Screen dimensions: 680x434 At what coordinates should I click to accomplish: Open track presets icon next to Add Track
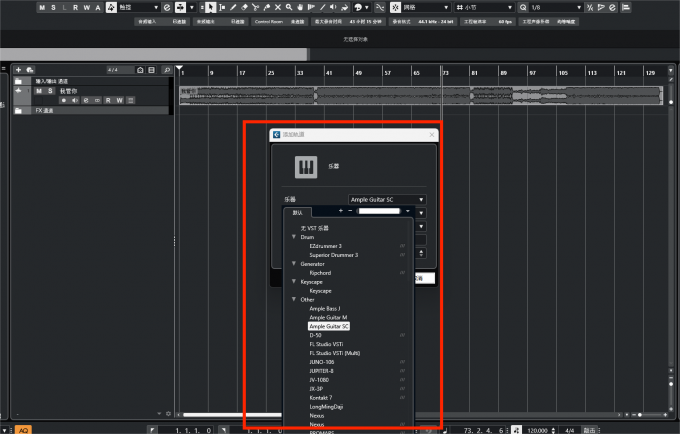[30, 70]
